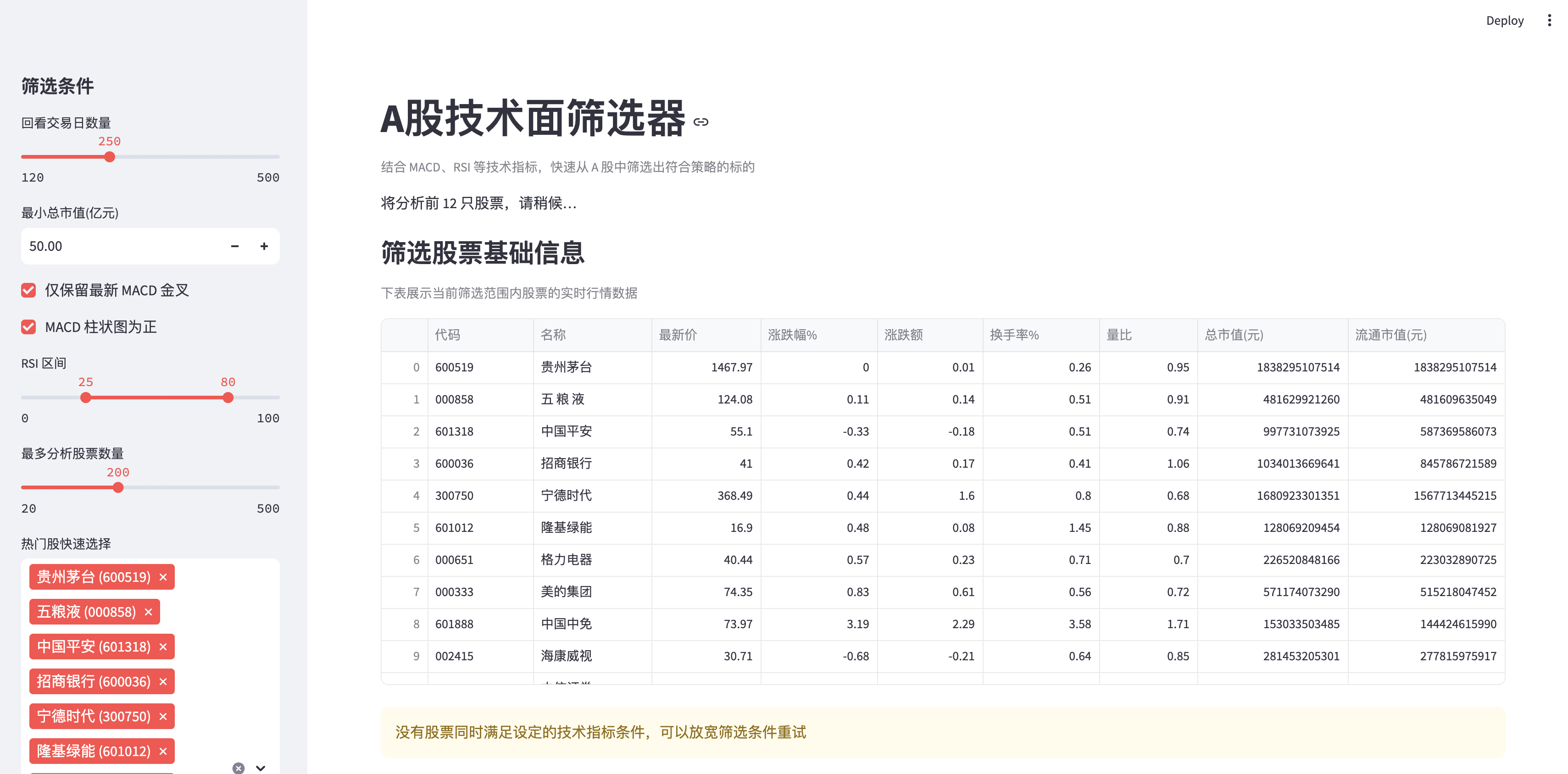Sort table by 最新价 column header

(678, 335)
